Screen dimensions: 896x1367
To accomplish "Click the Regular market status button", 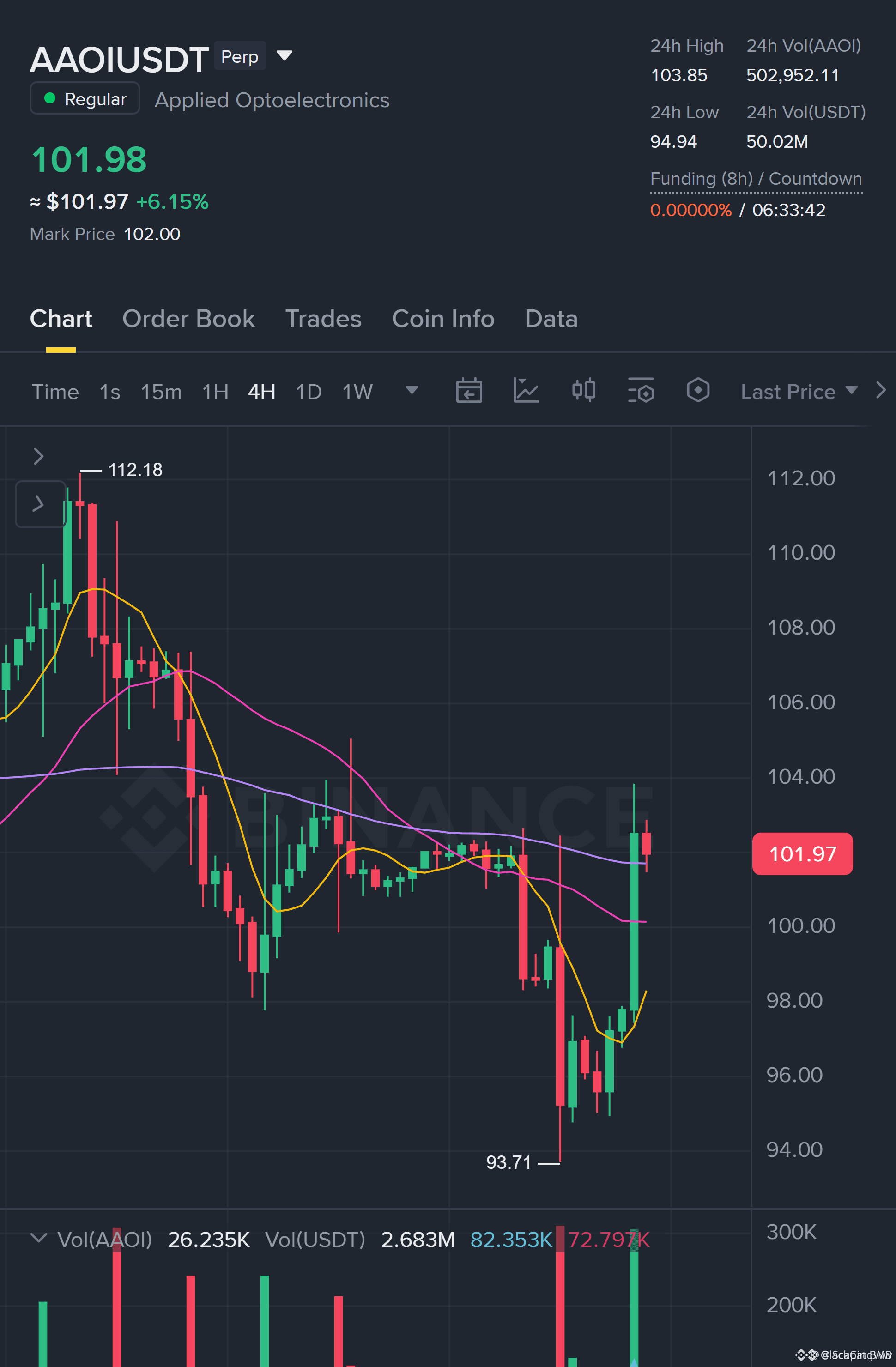I will (85, 98).
